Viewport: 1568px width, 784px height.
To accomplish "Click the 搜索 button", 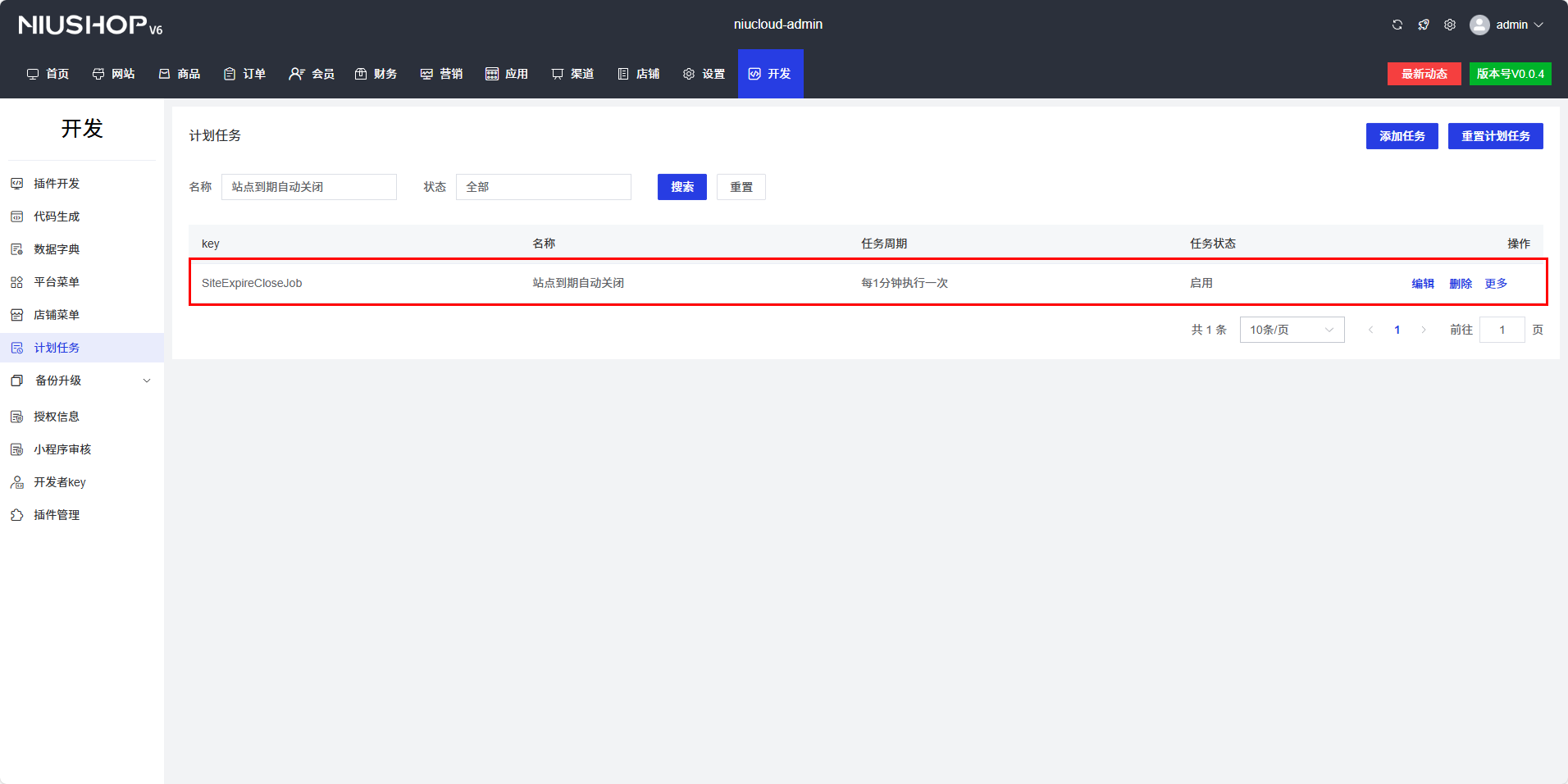I will coord(681,187).
